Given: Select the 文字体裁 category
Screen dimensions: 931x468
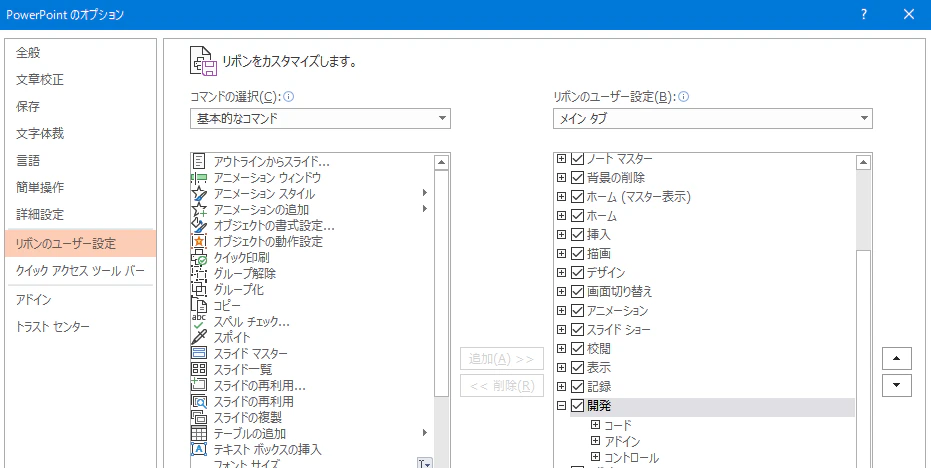Looking at the screenshot, I should 80,134.
